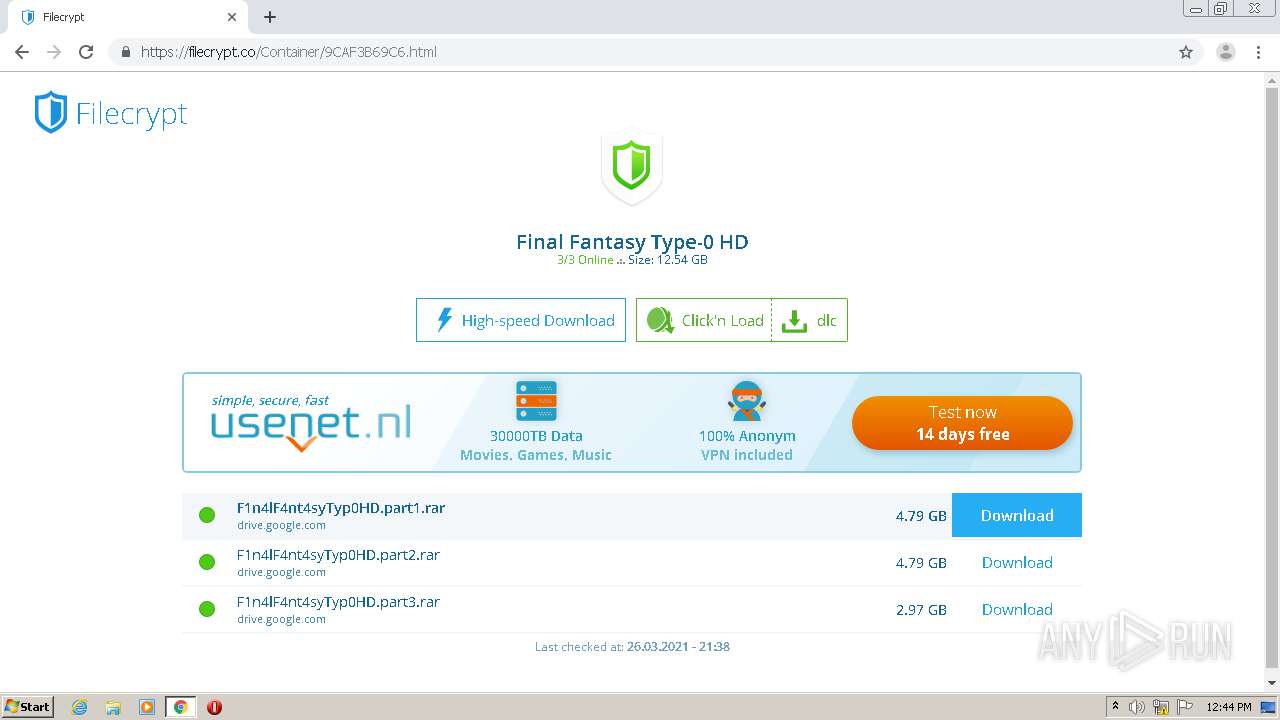Screen dimensions: 1280x720
Task: Click the Test now 14 days free button
Action: coord(962,423)
